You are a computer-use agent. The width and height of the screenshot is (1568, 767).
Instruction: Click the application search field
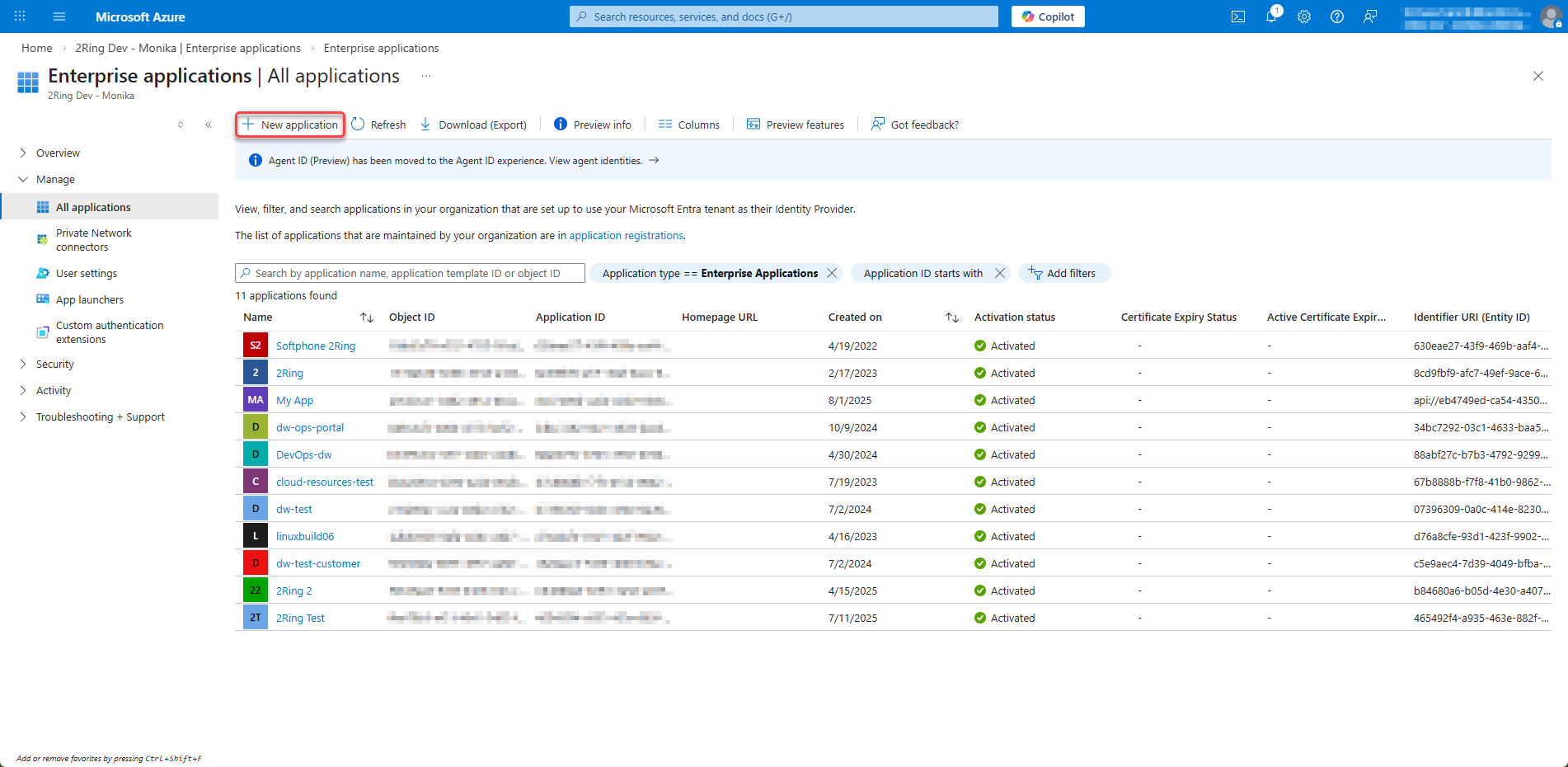pyautogui.click(x=410, y=273)
